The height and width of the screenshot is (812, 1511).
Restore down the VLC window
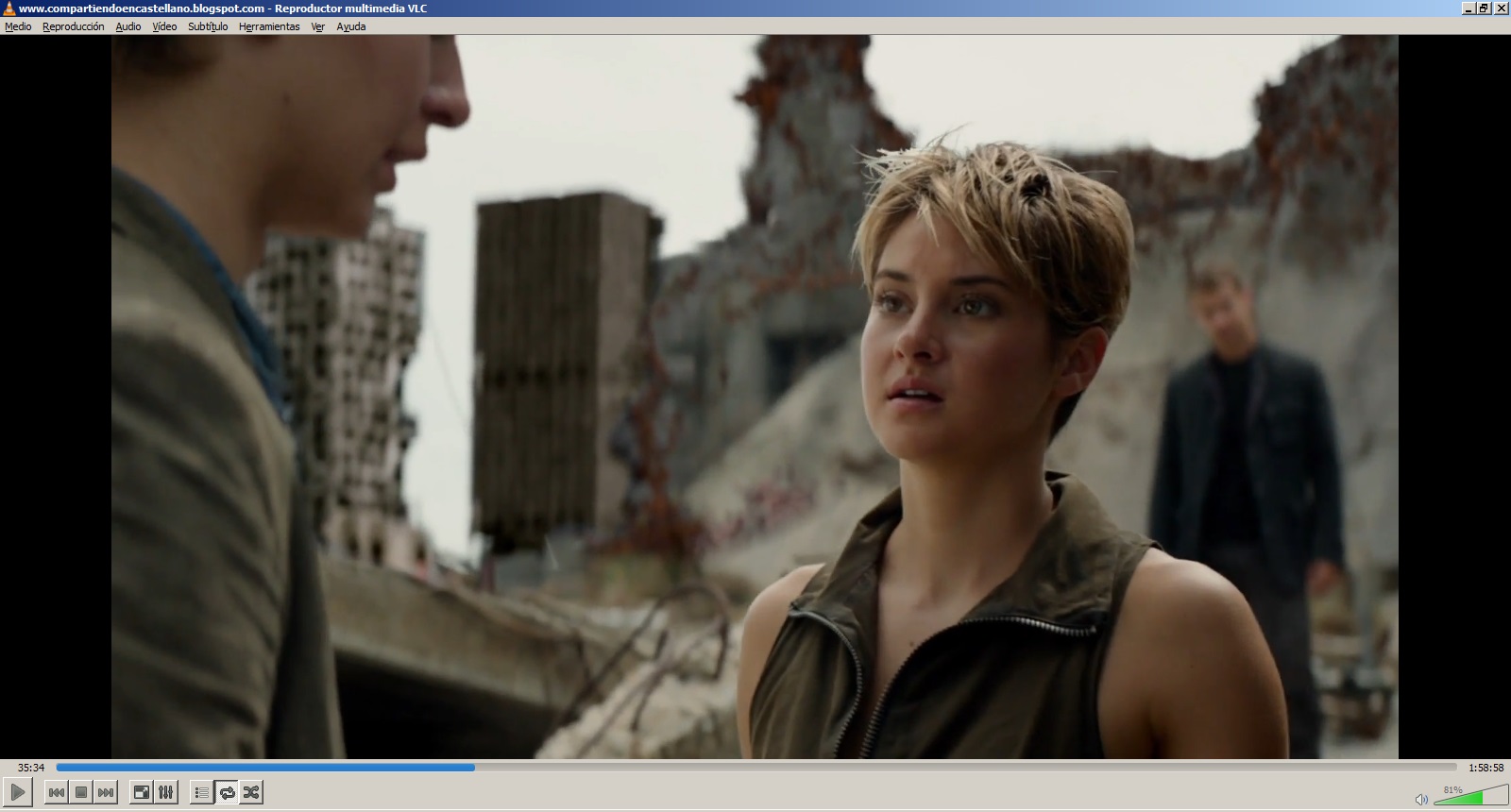[x=1485, y=8]
